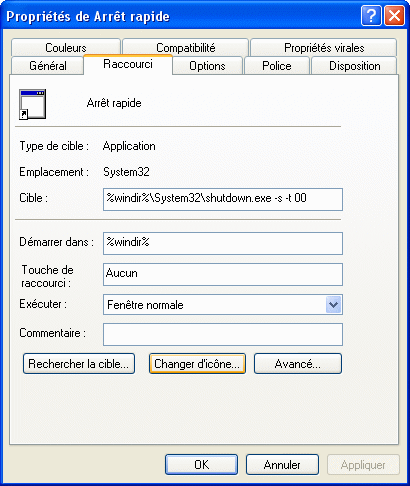The image size is (410, 486).
Task: Close the properties dialog window
Action: pos(394,15)
